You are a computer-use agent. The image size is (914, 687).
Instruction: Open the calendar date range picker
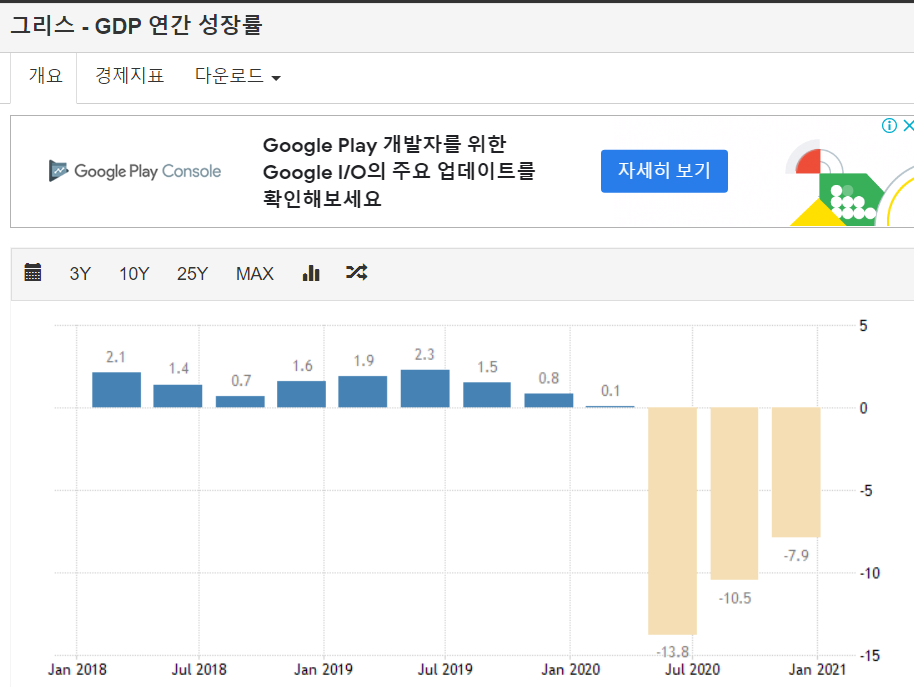tap(33, 272)
